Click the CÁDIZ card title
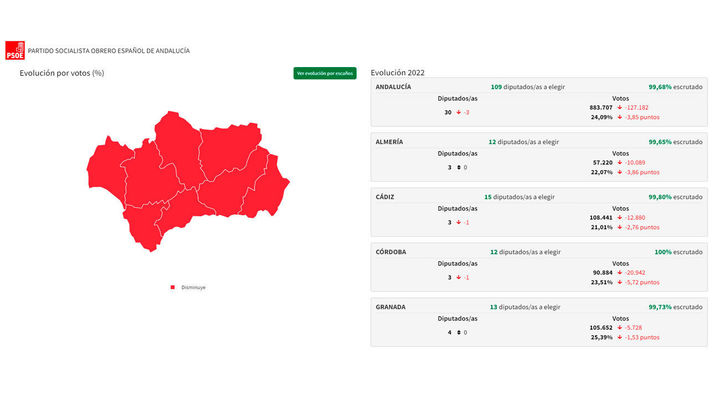This screenshot has height=405, width=720. (385, 197)
